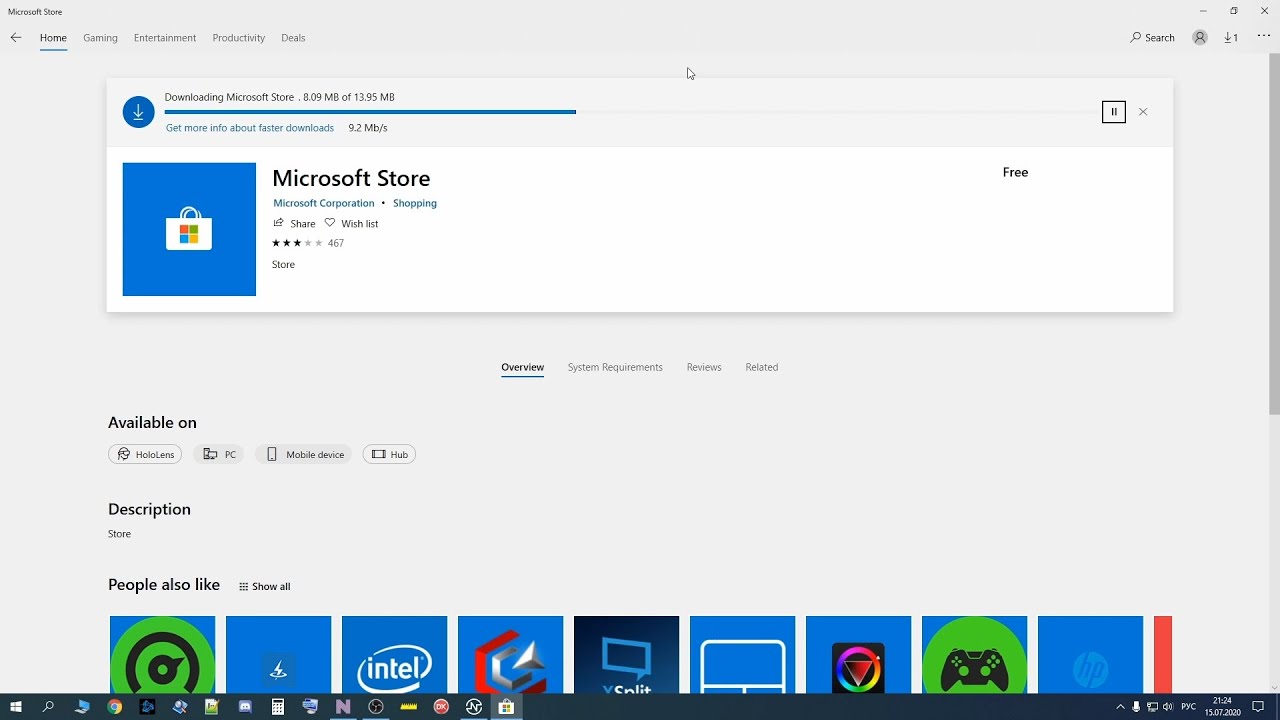Screen dimensions: 1280x720
Task: Open the XSplit app tile
Action: [626, 654]
